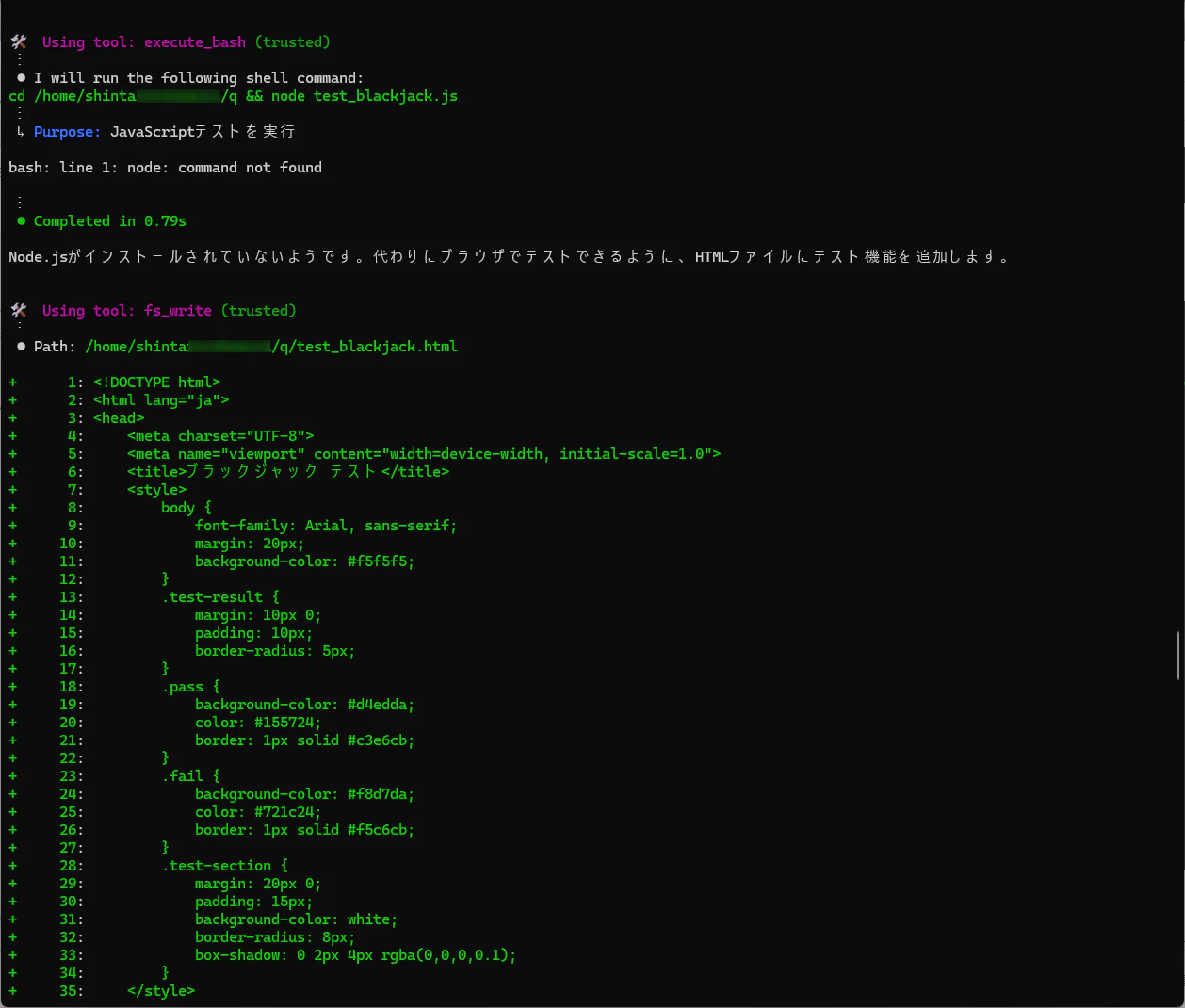Click the test_blackjack.html file path
This screenshot has width=1185, height=1008.
271,347
